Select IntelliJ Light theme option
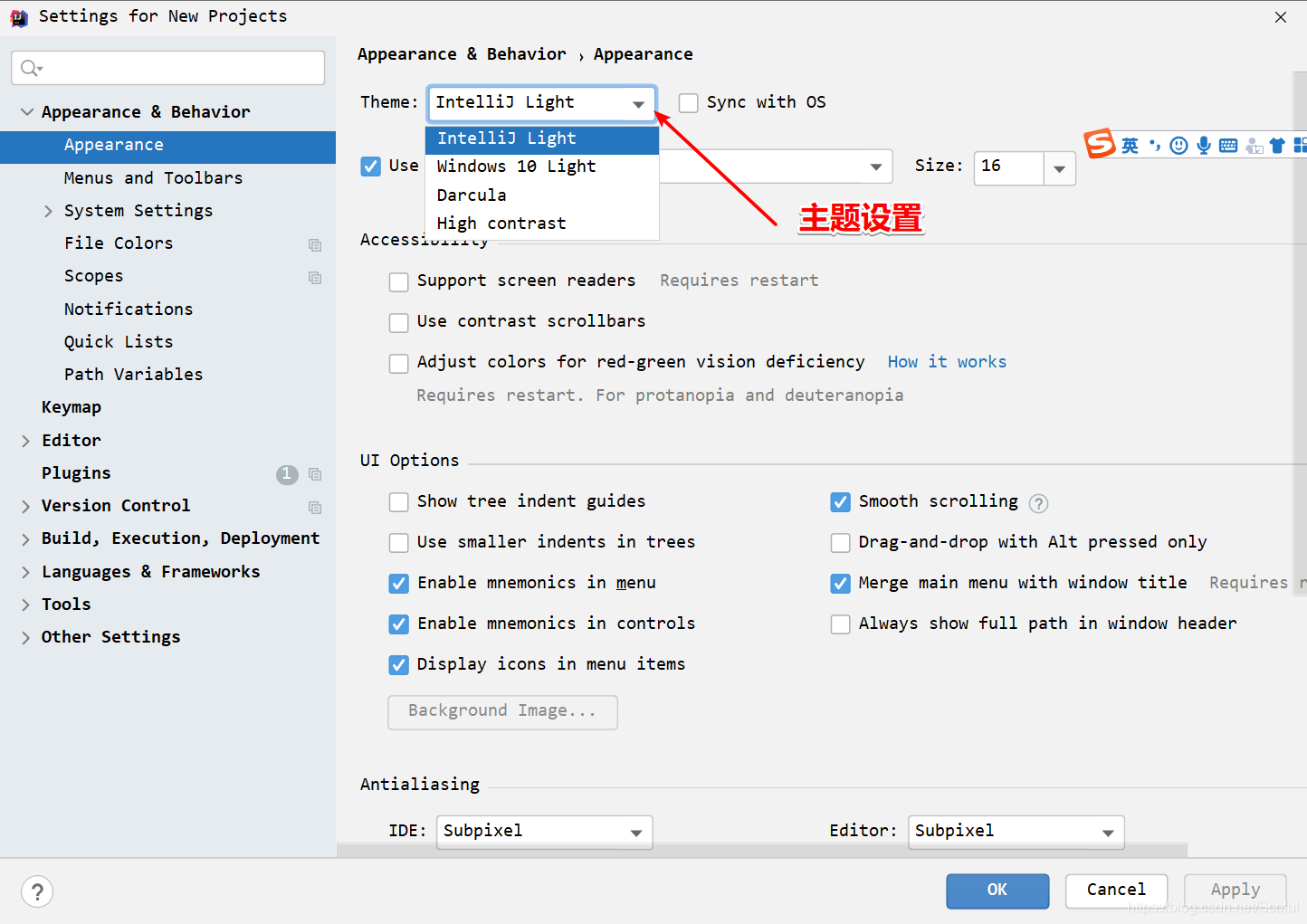 click(x=542, y=139)
